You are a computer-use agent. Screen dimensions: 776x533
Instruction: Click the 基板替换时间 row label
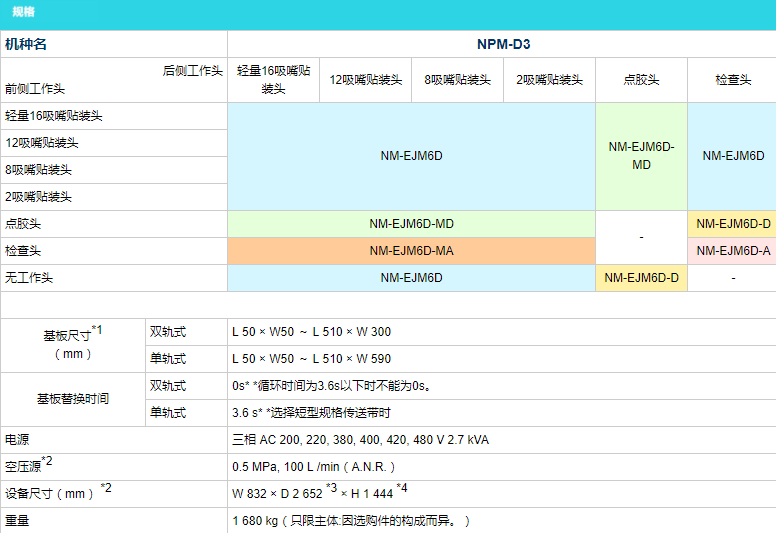tap(73, 398)
